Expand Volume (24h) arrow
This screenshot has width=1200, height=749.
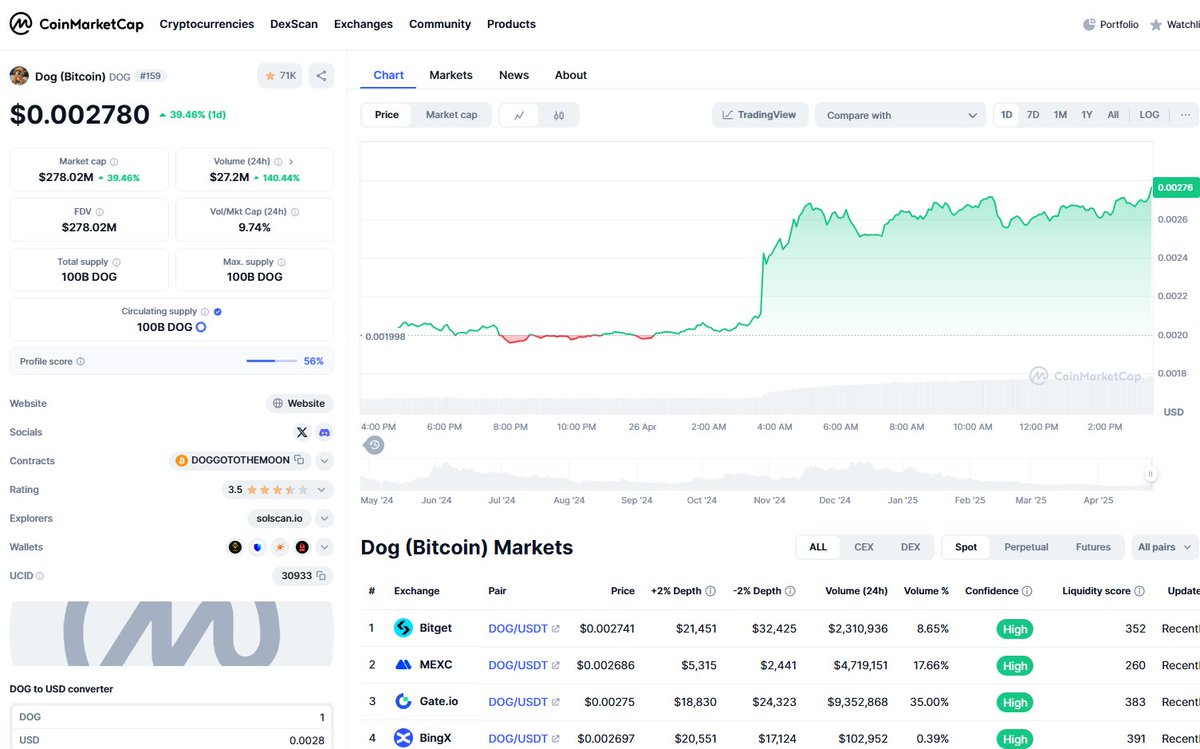291,161
